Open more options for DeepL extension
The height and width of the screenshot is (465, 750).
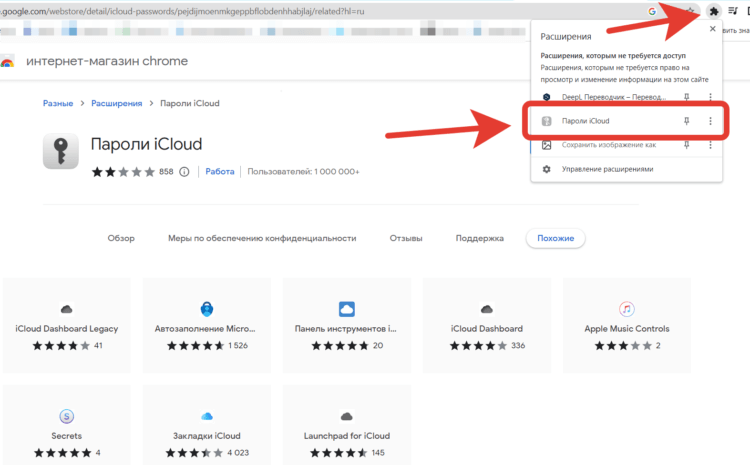tap(710, 97)
